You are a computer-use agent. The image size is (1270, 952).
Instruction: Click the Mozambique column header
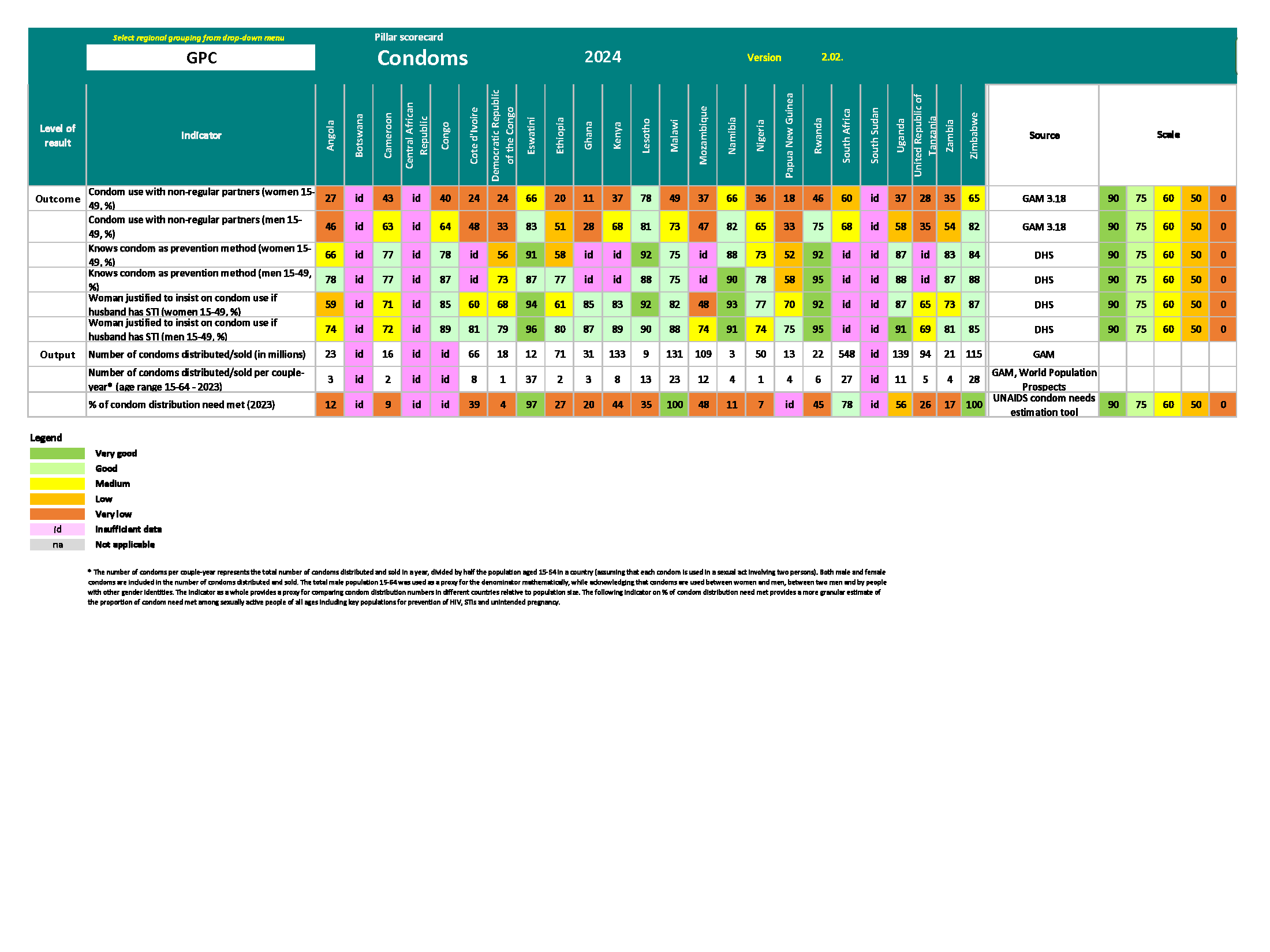(703, 135)
